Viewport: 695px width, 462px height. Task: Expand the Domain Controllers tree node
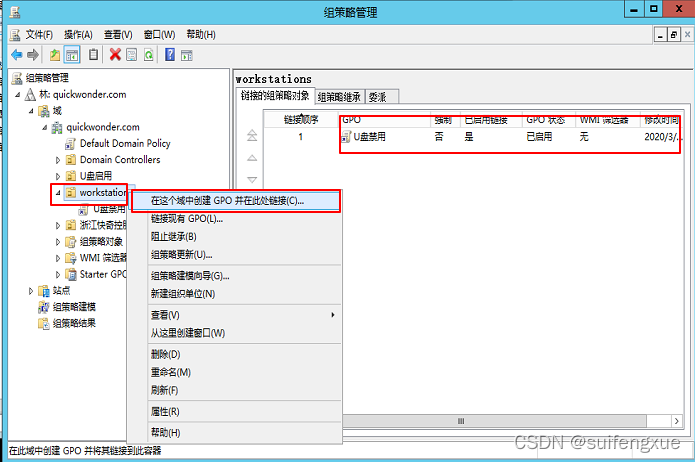58,160
